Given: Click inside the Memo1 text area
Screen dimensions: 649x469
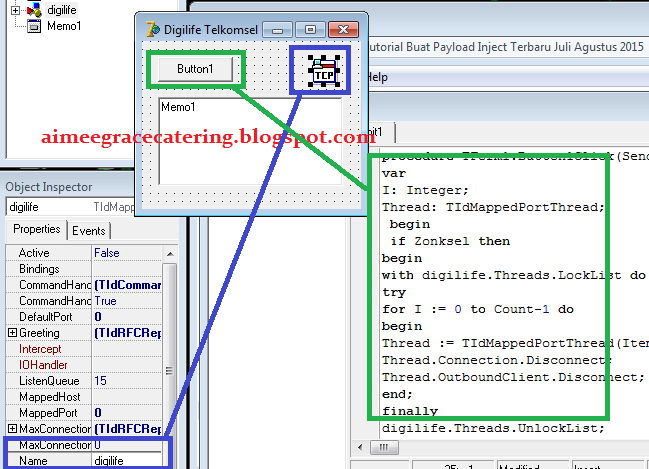Looking at the screenshot, I should [250, 141].
